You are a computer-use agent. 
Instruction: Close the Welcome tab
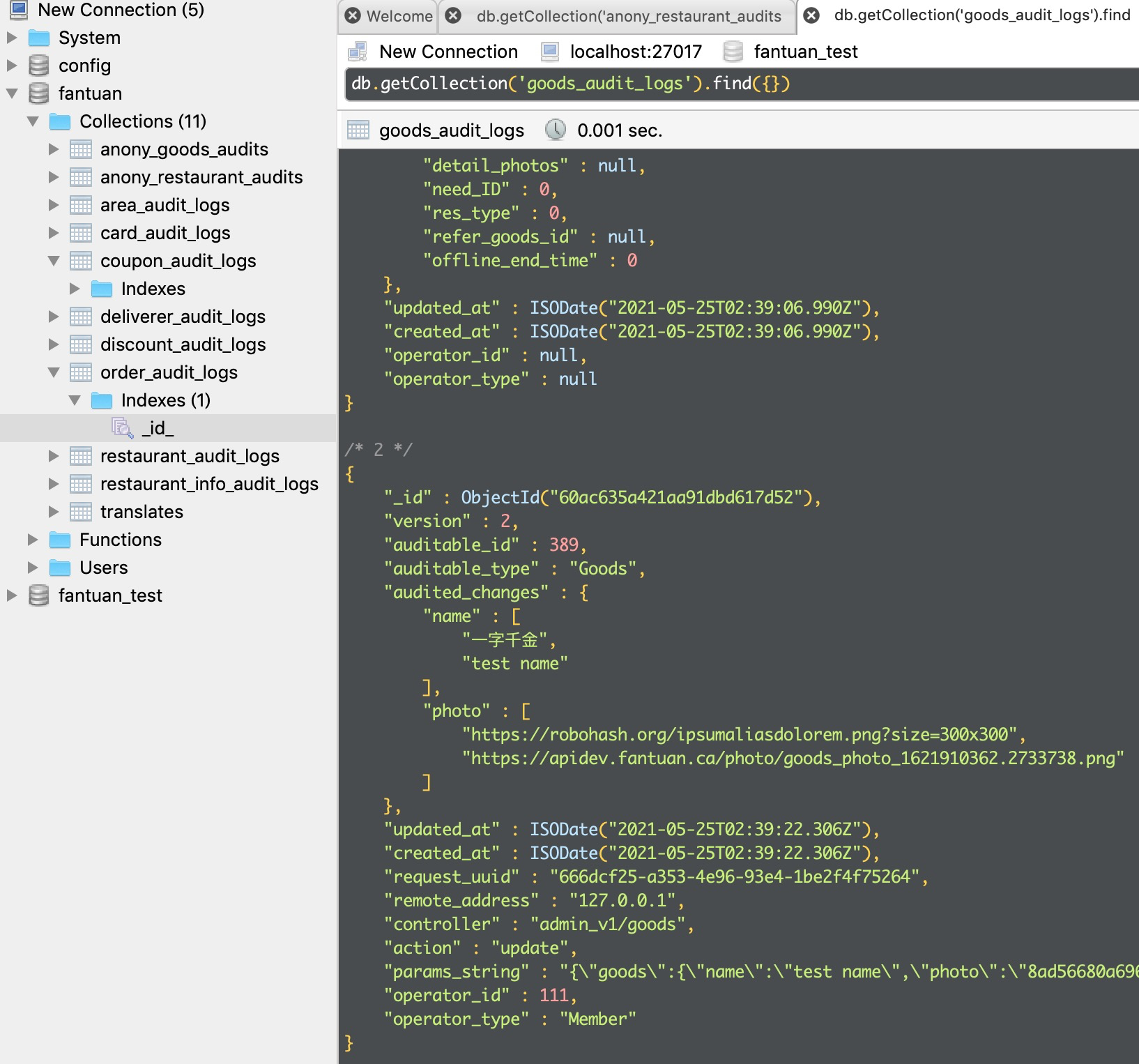(x=353, y=15)
